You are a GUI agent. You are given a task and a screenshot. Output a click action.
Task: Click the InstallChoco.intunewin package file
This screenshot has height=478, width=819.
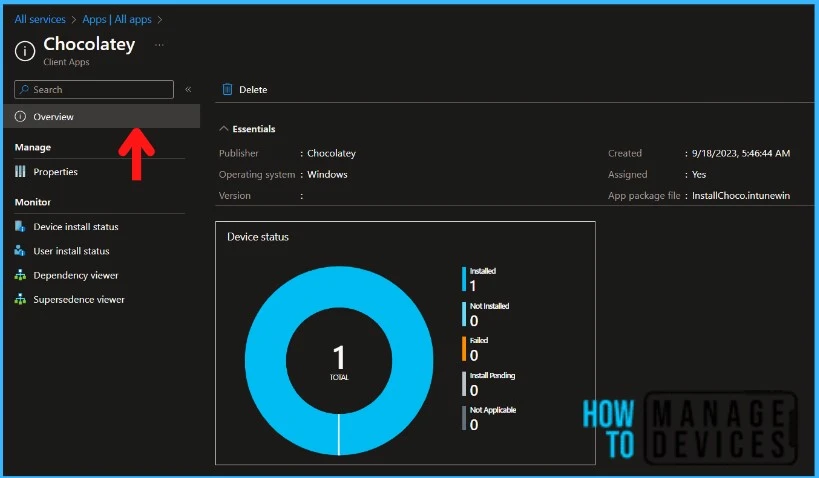click(x=741, y=195)
